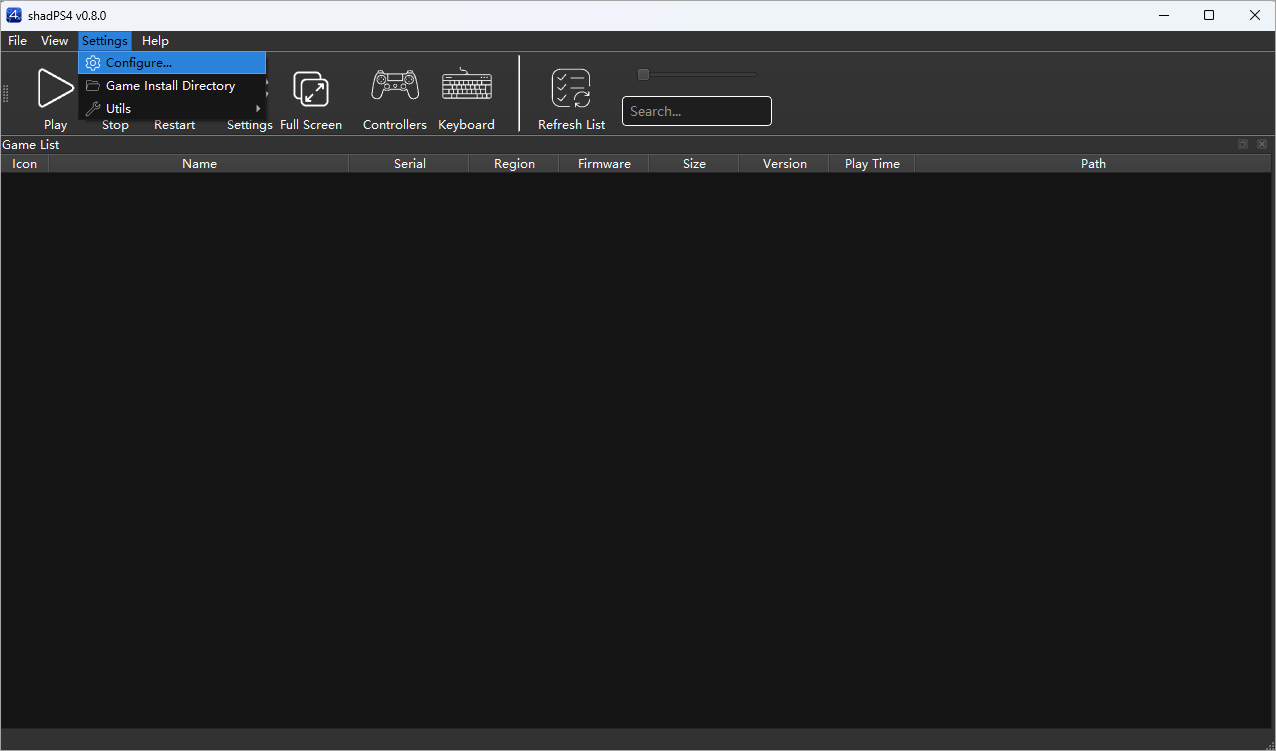Close the Game List dock panel
Image resolution: width=1276 pixels, height=751 pixels.
(1262, 144)
